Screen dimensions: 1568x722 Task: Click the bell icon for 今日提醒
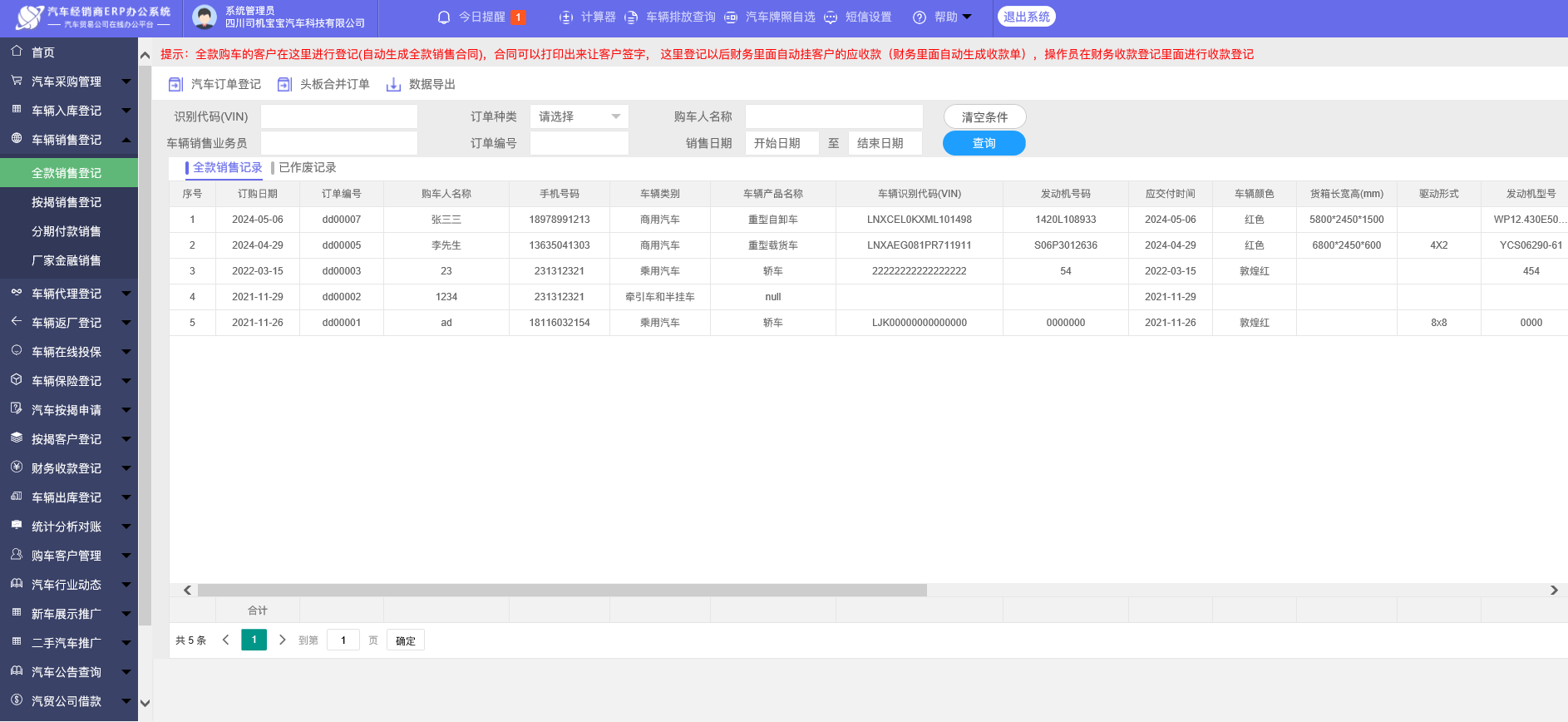(x=444, y=17)
